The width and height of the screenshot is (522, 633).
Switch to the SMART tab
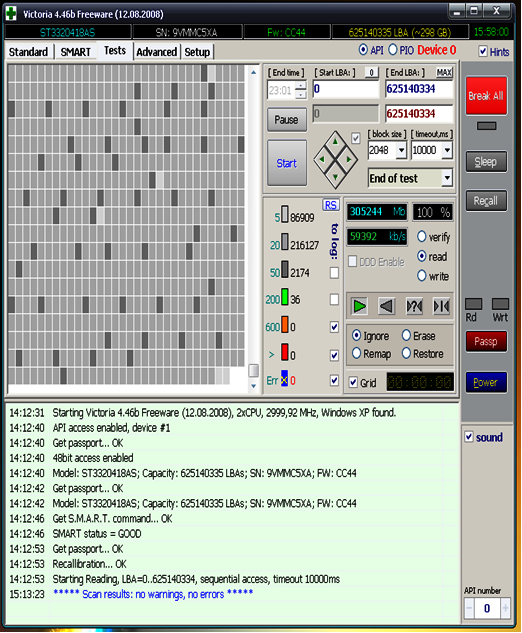point(75,52)
